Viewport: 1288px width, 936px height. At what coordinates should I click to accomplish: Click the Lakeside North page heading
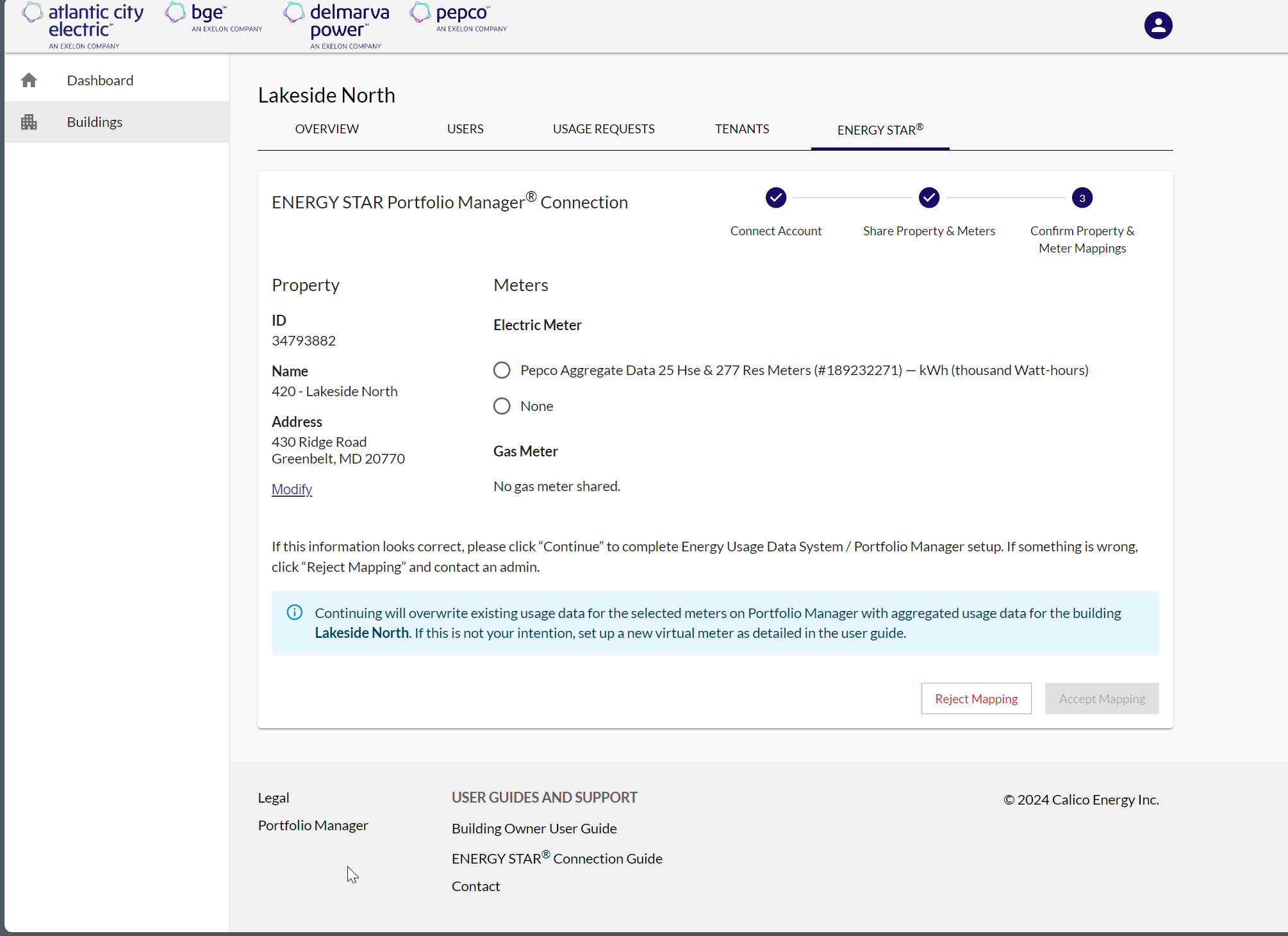tap(327, 95)
